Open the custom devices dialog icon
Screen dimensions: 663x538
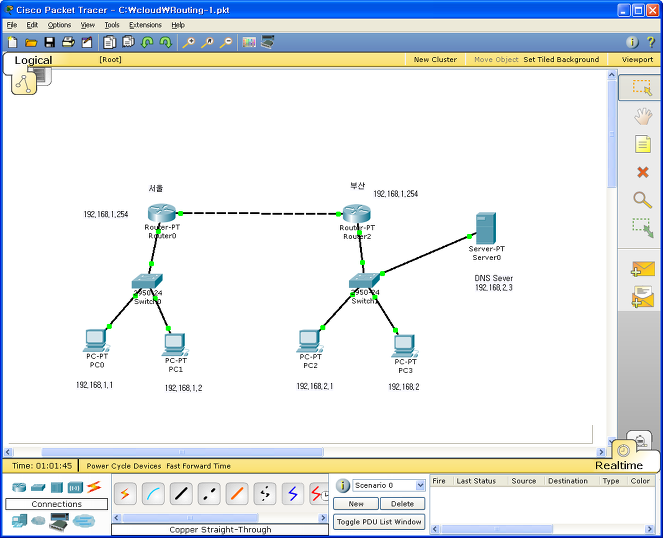coord(268,42)
